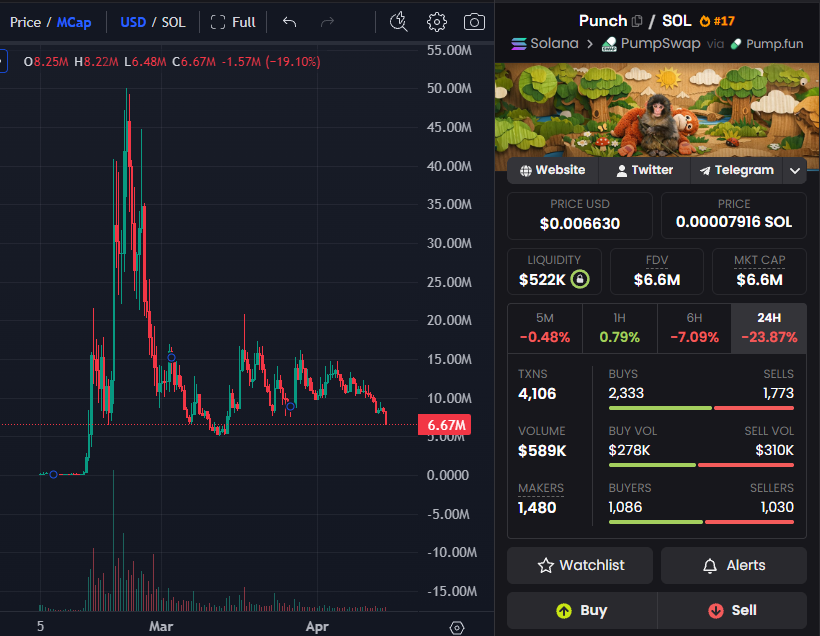Open trending rank #17 flame badge
The width and height of the screenshot is (820, 636).
pos(717,21)
